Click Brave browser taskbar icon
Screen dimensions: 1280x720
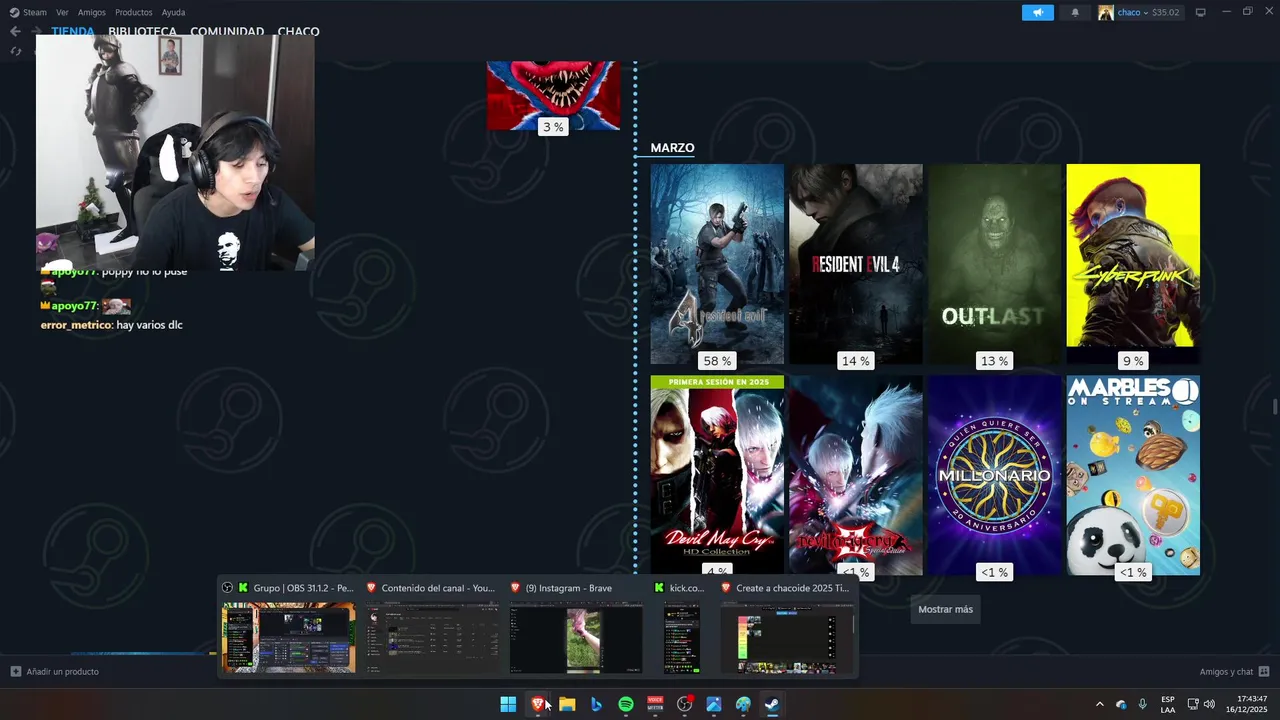[538, 704]
